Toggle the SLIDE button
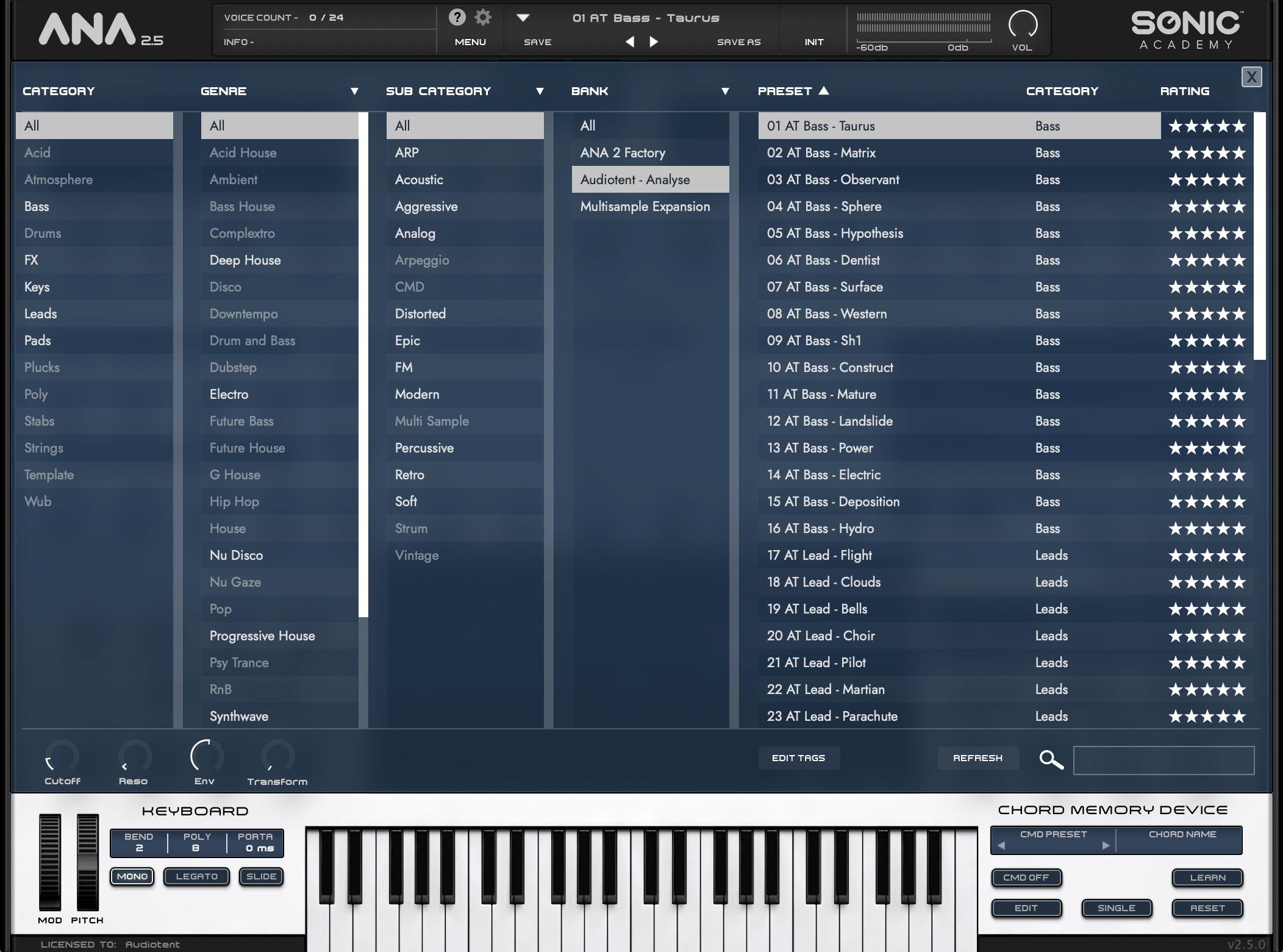 pyautogui.click(x=261, y=876)
